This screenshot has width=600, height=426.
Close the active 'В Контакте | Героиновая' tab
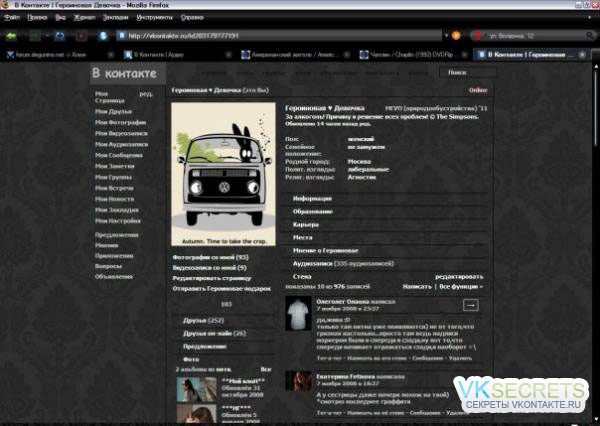pyautogui.click(x=582, y=55)
